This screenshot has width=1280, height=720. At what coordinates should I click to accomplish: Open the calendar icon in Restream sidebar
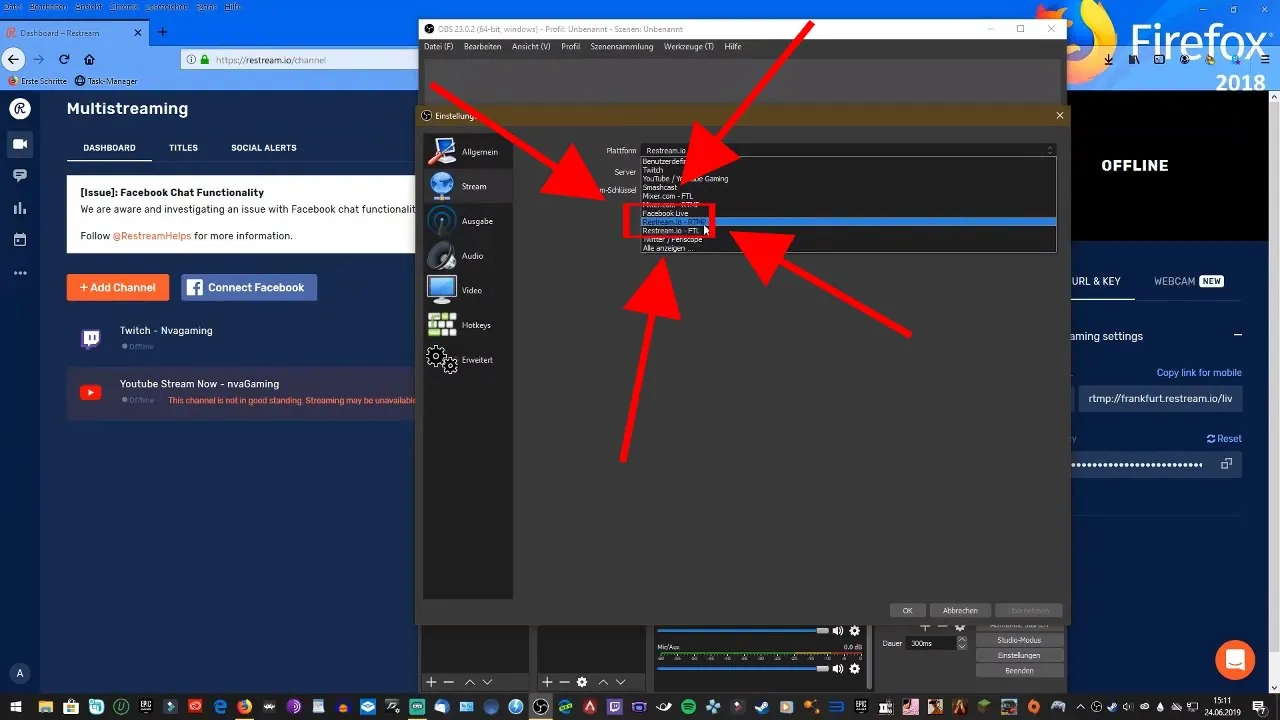[x=20, y=240]
